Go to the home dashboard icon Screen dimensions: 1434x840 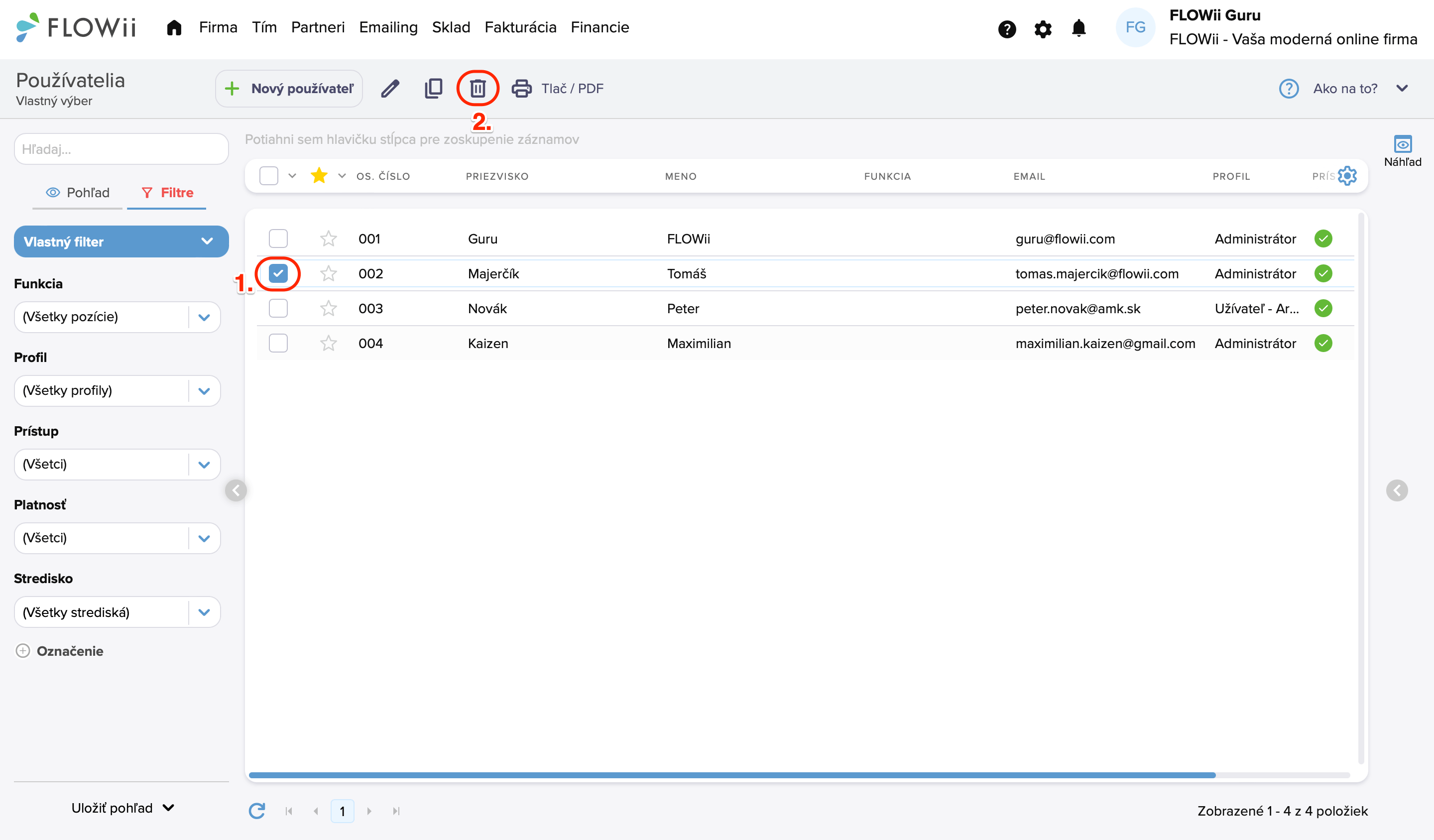click(174, 27)
